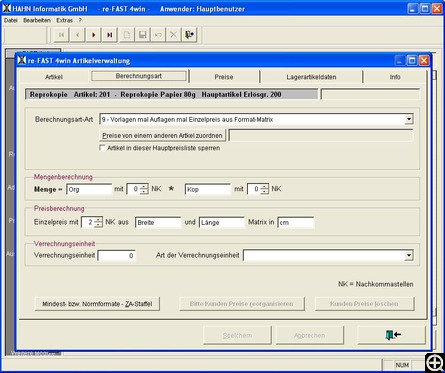Image resolution: width=445 pixels, height=373 pixels.
Task: Click Mindest- bzw. Normformate - ZA-Staffel button
Action: point(97,304)
